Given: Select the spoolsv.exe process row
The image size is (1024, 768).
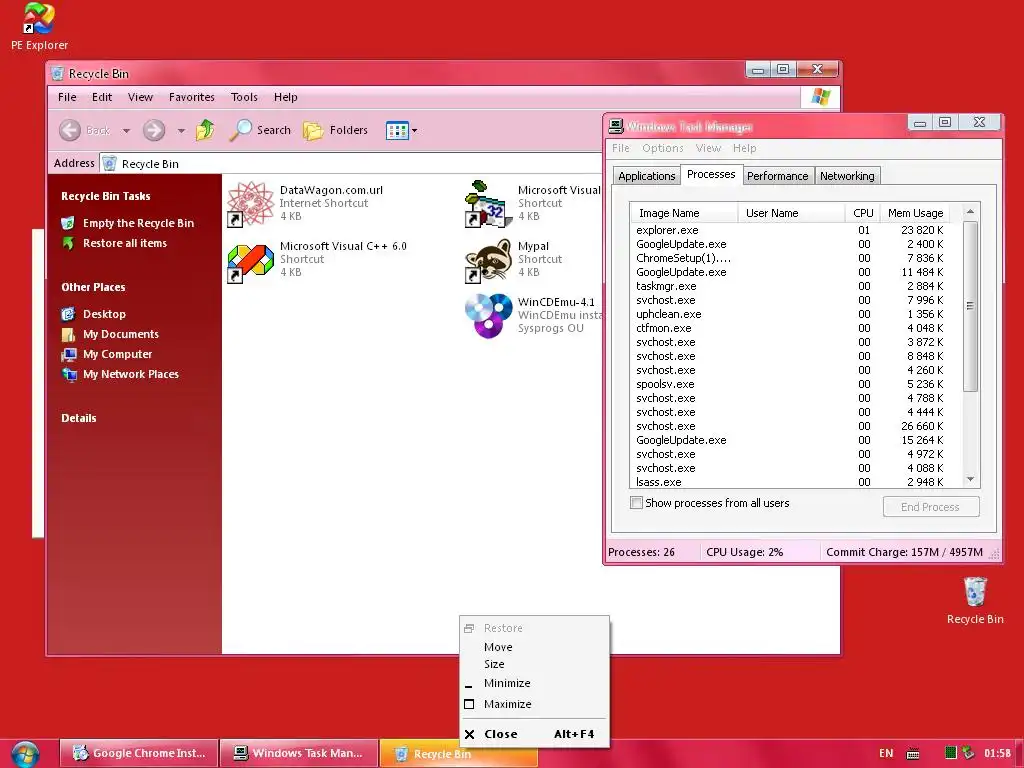Looking at the screenshot, I should (795, 384).
